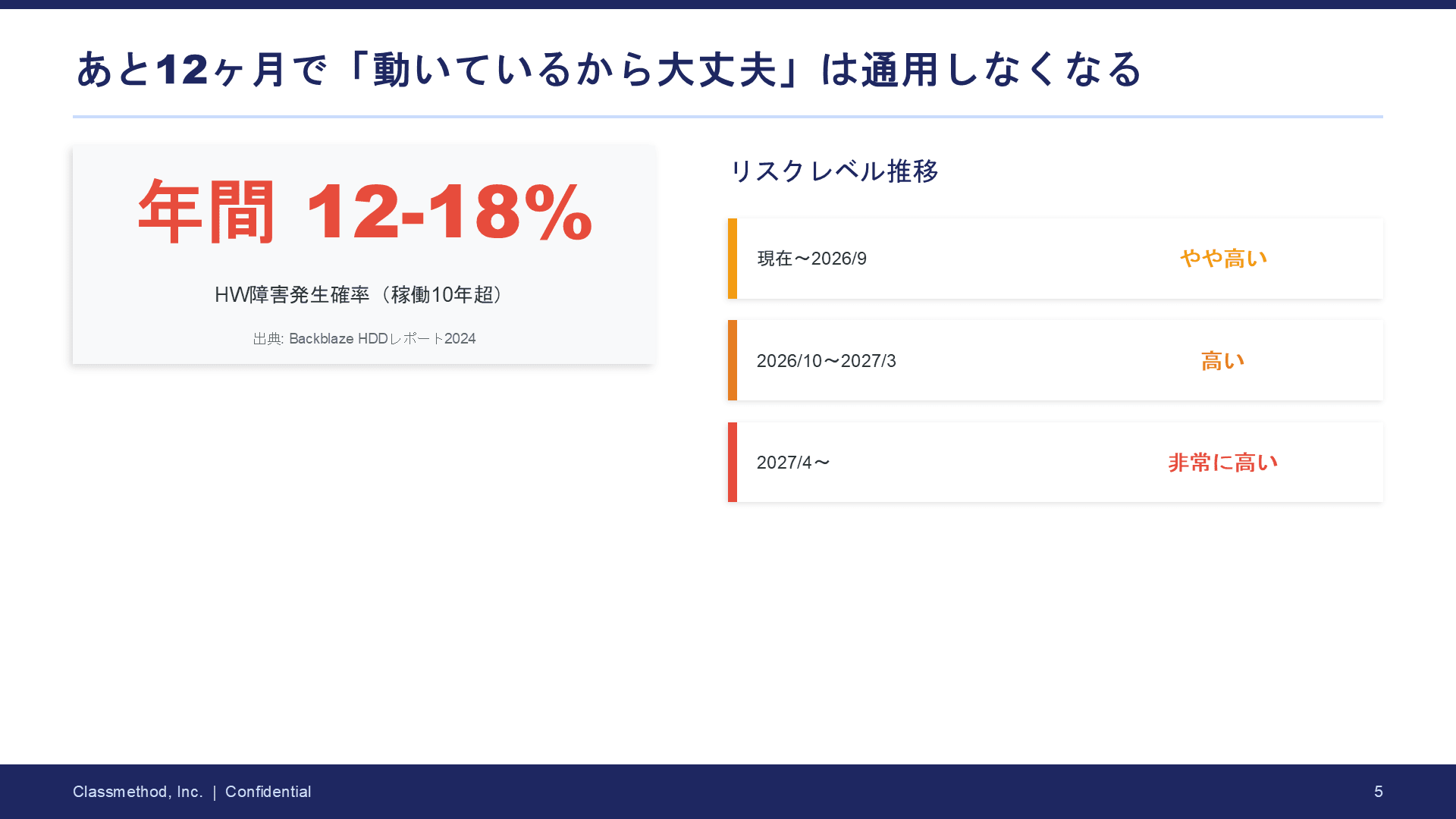Click the 'Confidential' footer text
Image resolution: width=1456 pixels, height=819 pixels.
tap(268, 792)
